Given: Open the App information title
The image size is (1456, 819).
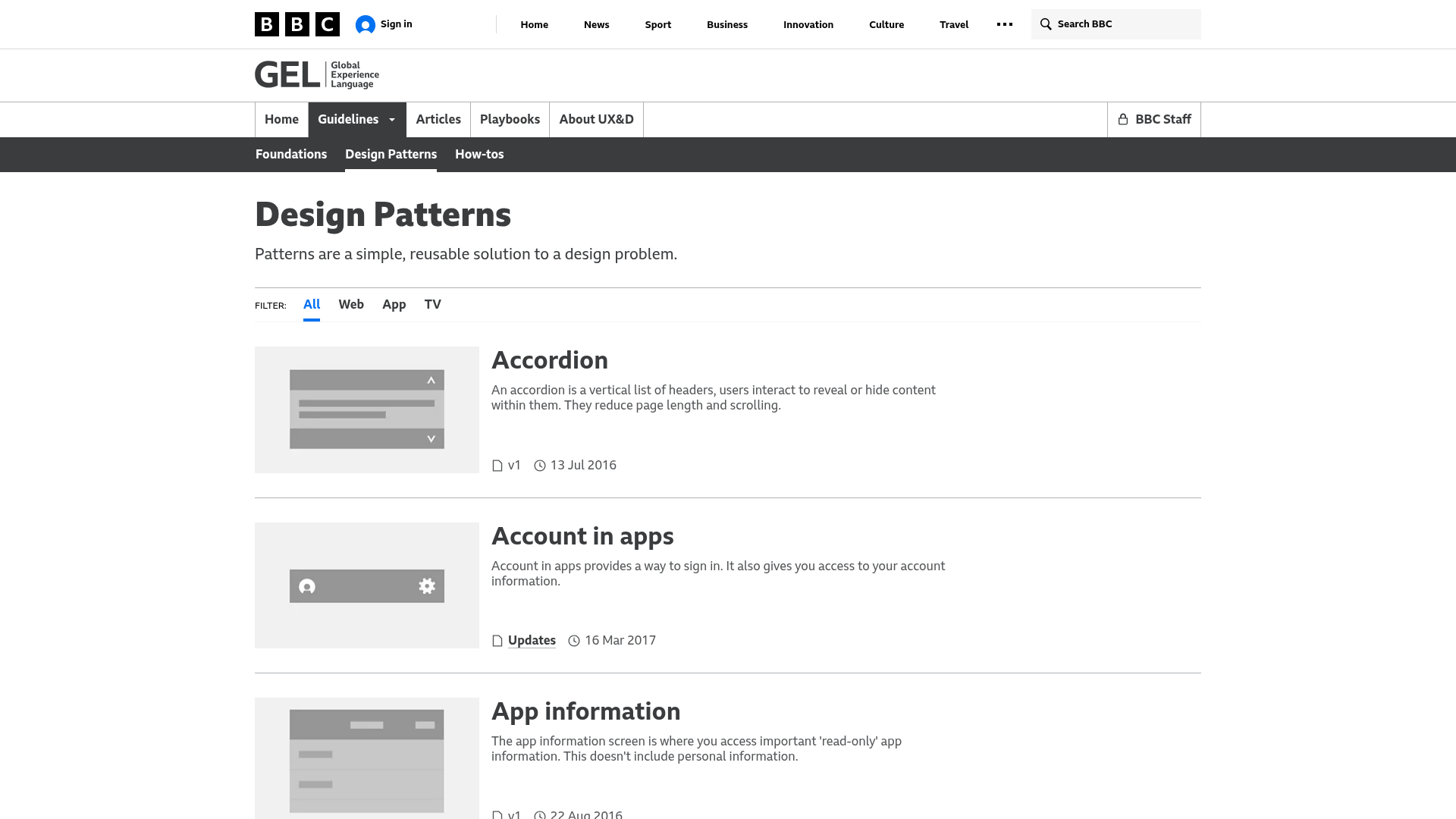Looking at the screenshot, I should [x=586, y=711].
